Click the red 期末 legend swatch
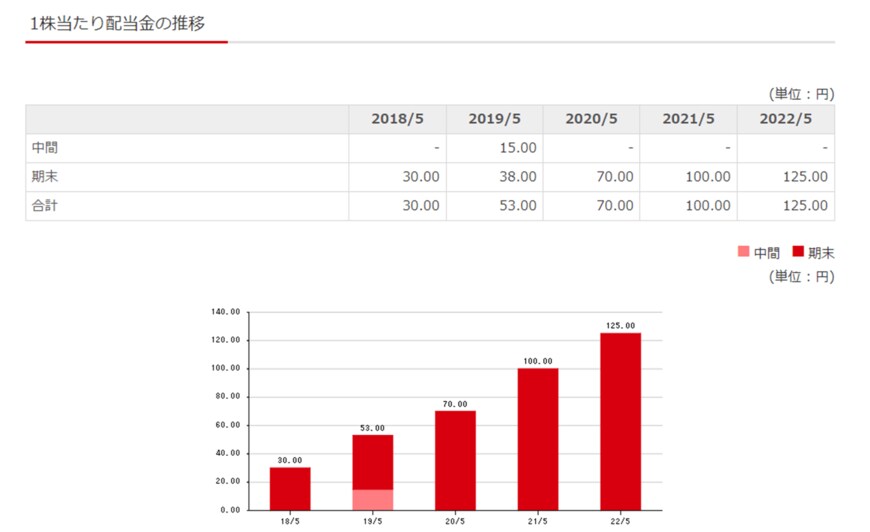This screenshot has height=532, width=870. pyautogui.click(x=798, y=252)
